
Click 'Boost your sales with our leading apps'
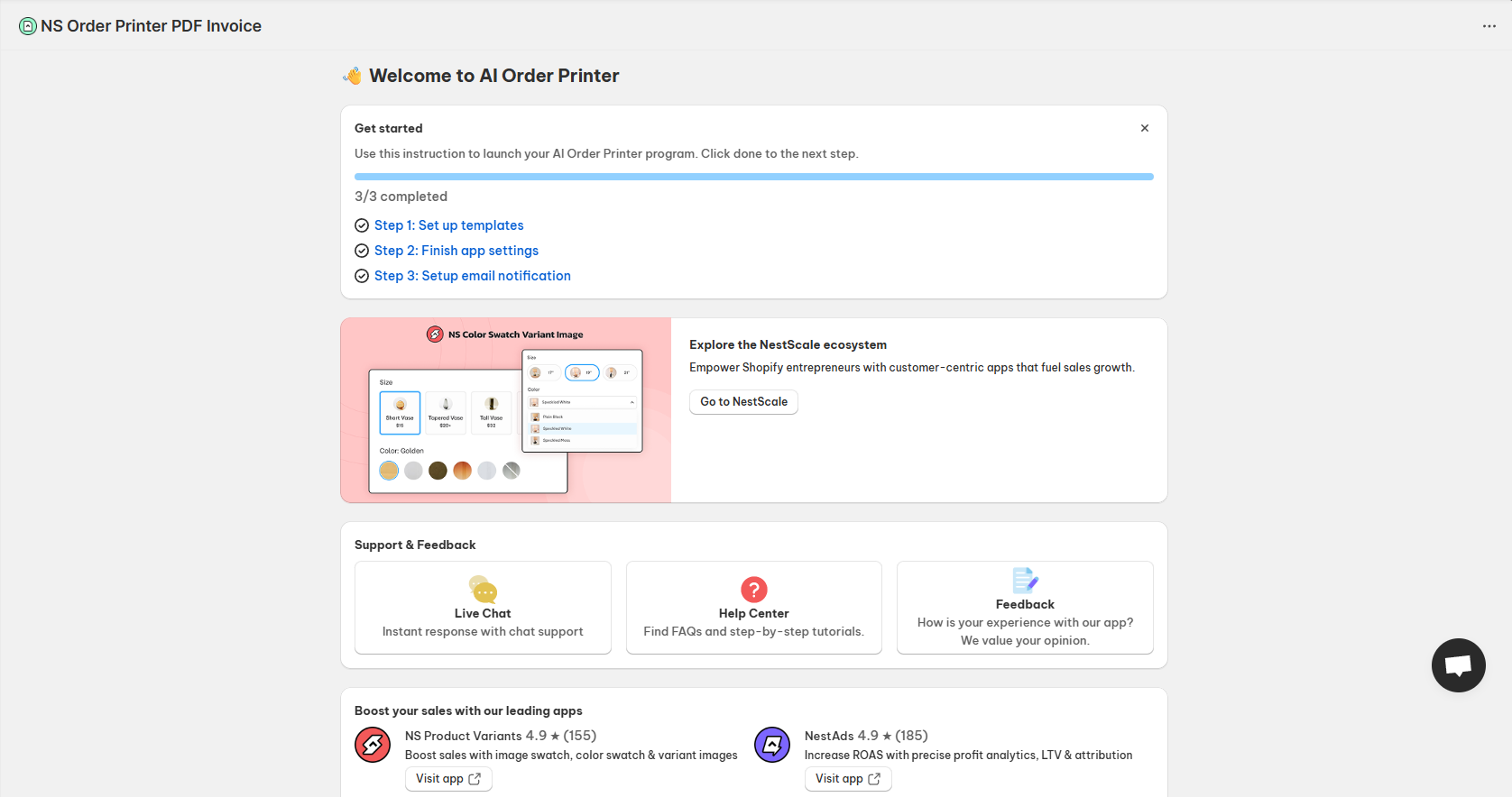tap(468, 710)
